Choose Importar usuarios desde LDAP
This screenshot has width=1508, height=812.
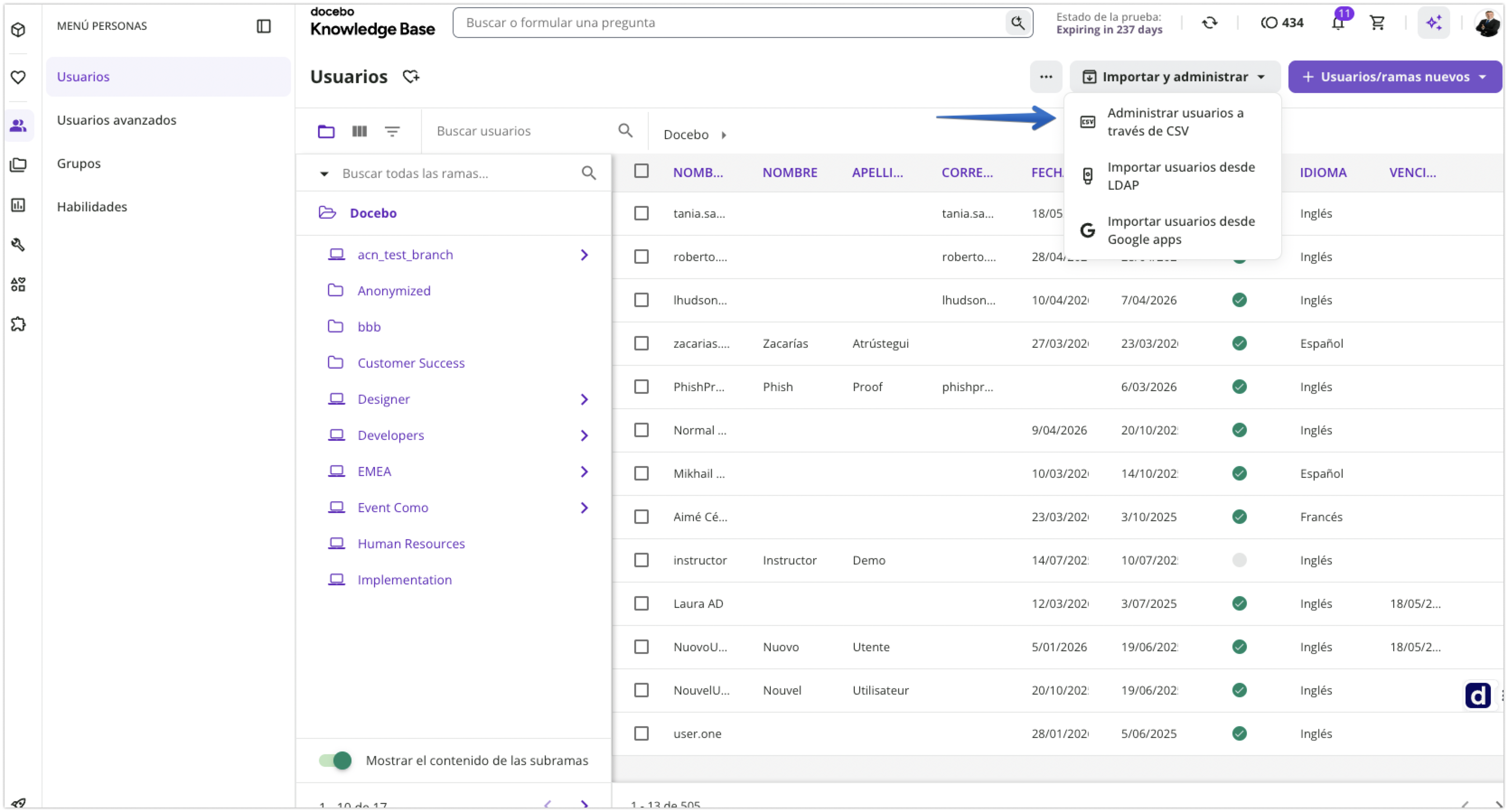click(1173, 176)
